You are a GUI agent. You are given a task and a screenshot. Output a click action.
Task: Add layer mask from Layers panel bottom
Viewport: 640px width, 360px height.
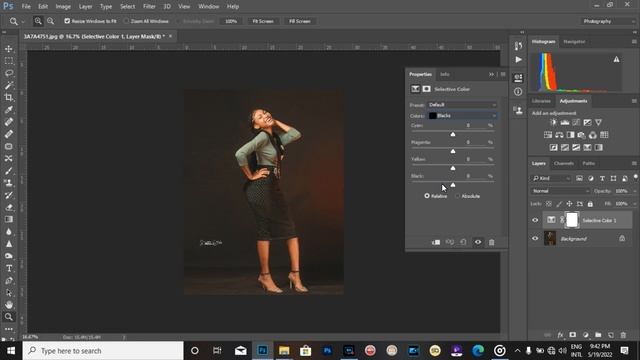click(573, 335)
